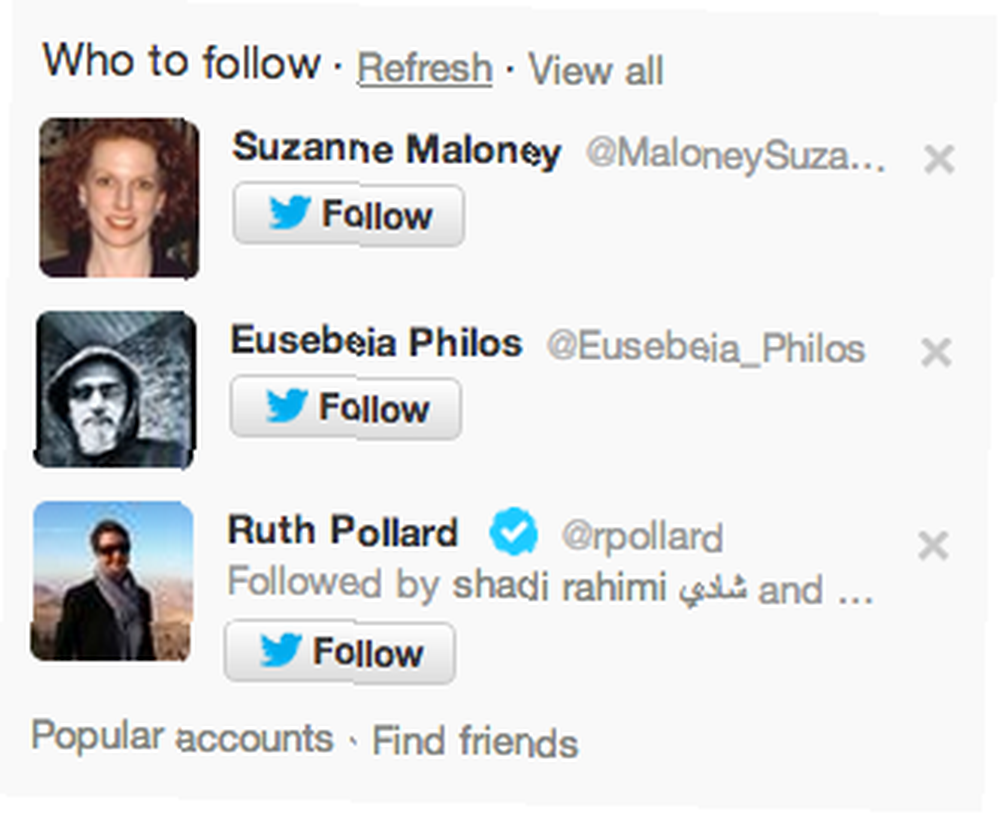The height and width of the screenshot is (818, 1000).
Task: Click the @rpollard handle
Action: tap(642, 536)
